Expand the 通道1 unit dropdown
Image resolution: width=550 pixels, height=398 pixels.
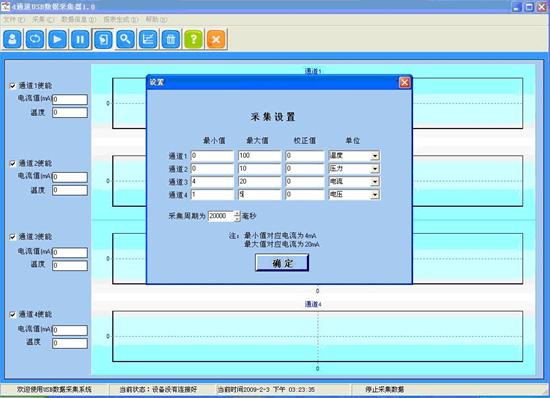pyautogui.click(x=375, y=156)
